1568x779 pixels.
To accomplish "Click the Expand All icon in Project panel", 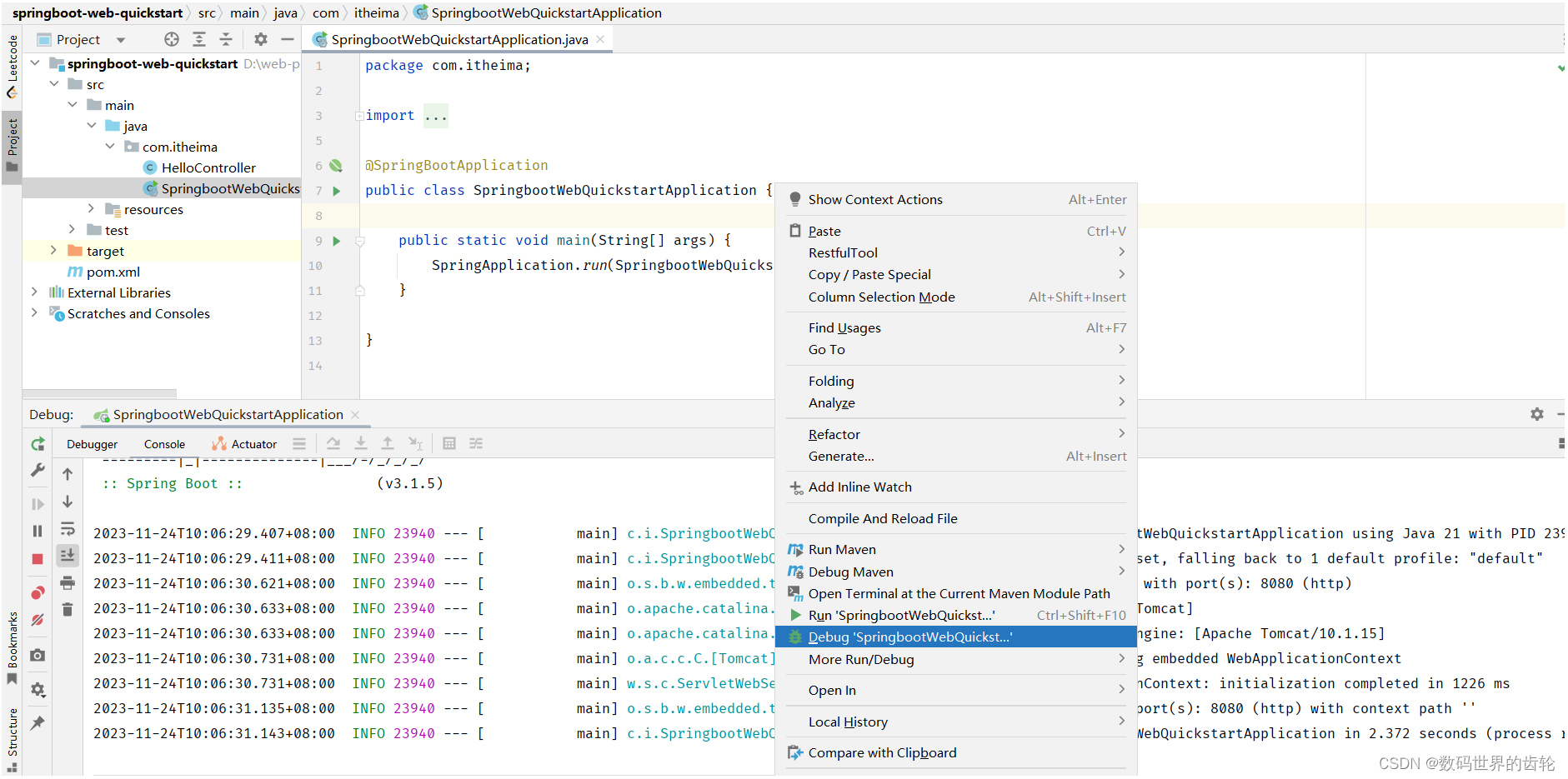I will [199, 39].
